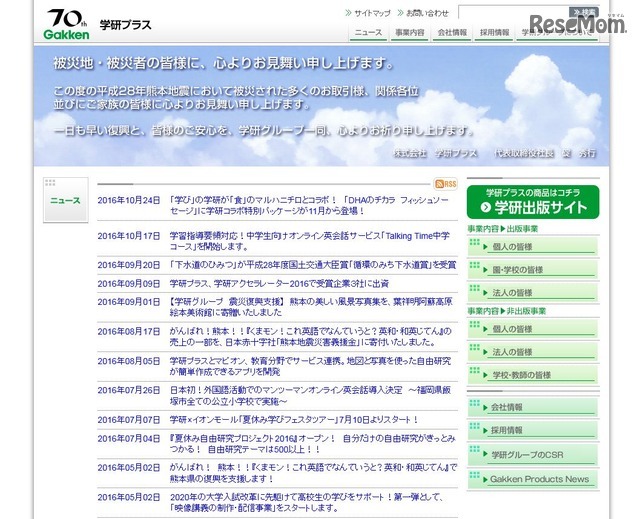This screenshot has height=519, width=640.
Task: Select the 会社情報 navigation tab
Action: click(452, 33)
